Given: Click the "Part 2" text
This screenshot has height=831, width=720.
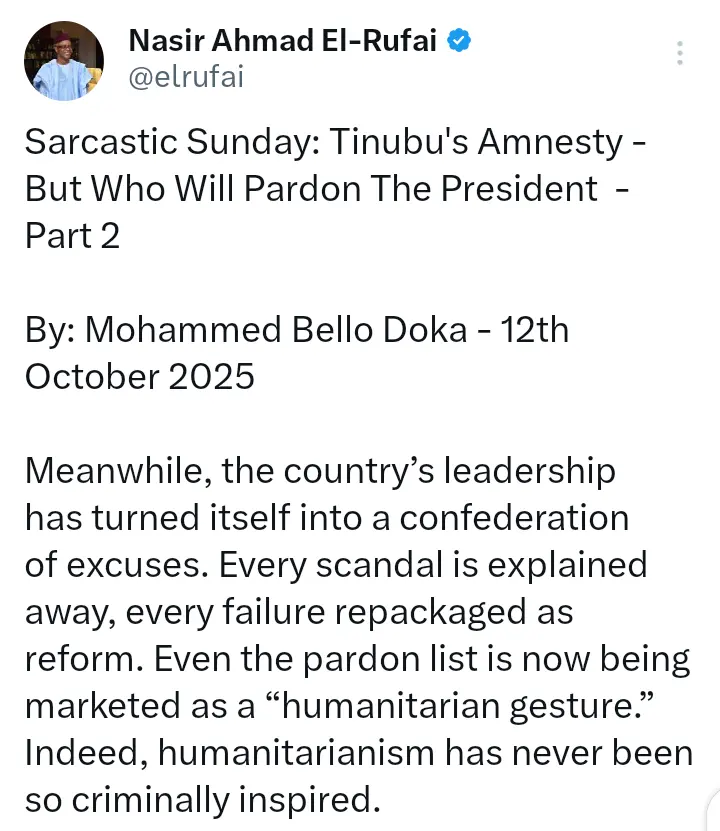Looking at the screenshot, I should (72, 236).
